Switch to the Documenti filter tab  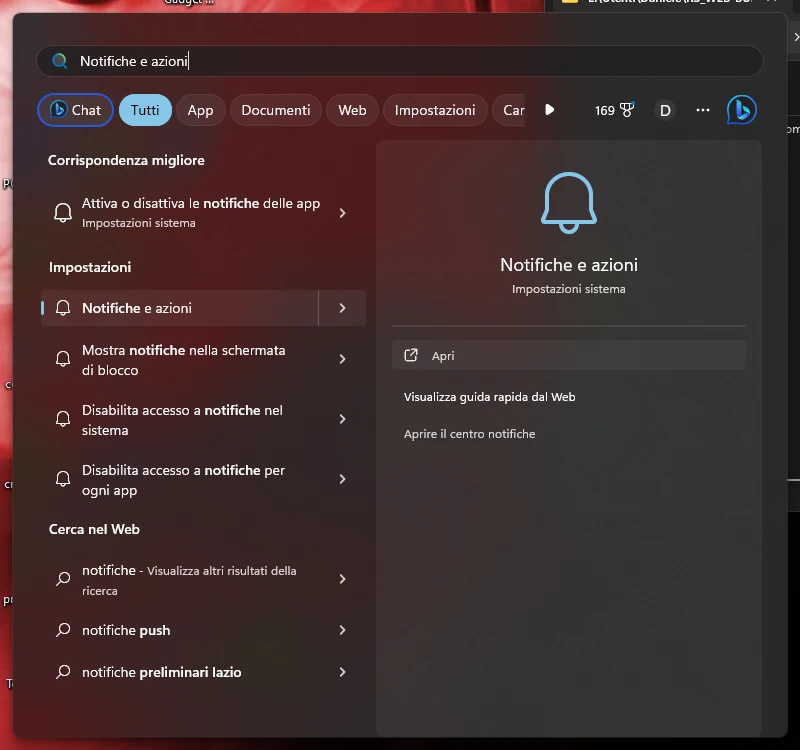(275, 110)
